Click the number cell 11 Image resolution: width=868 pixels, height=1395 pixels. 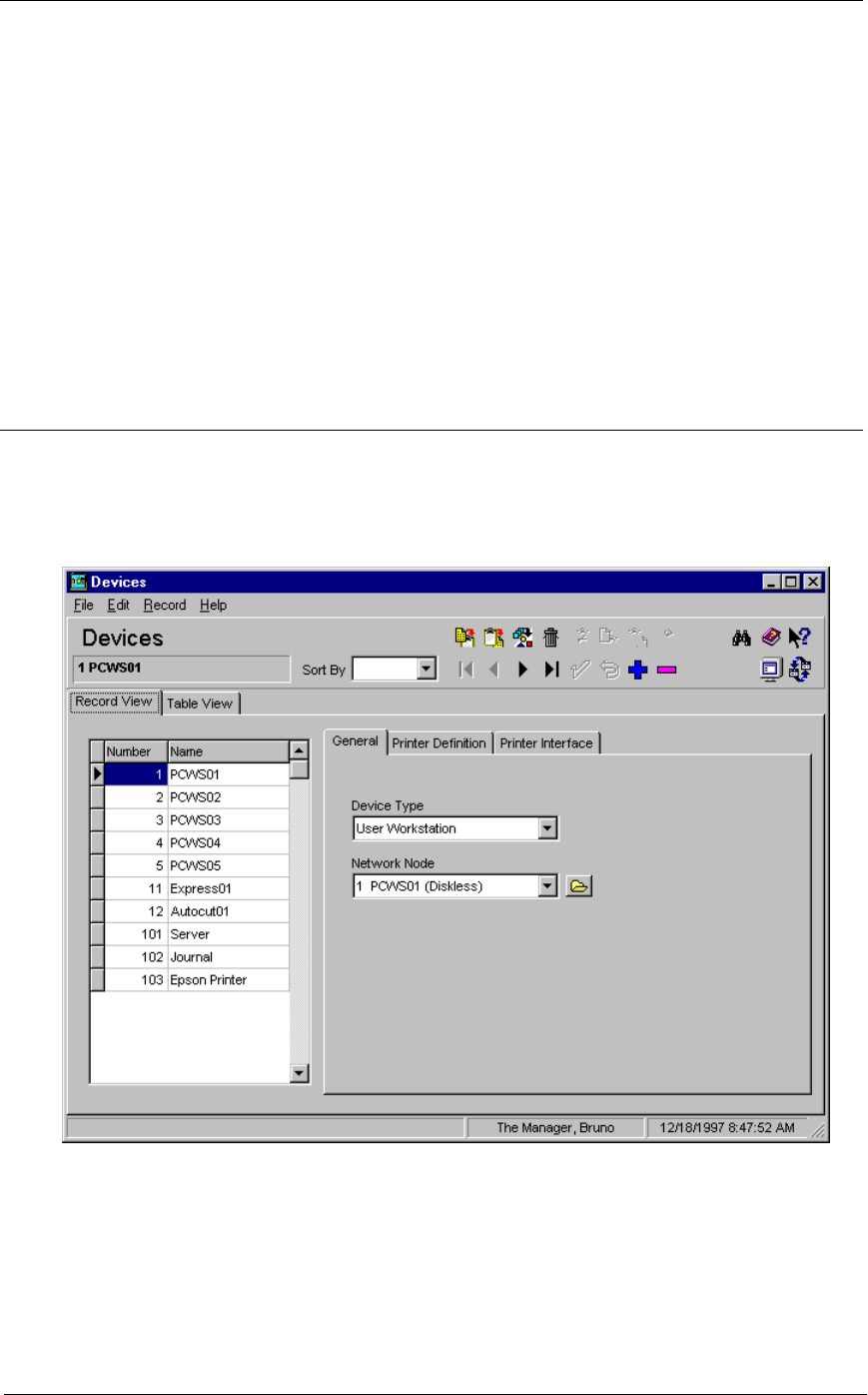136,889
